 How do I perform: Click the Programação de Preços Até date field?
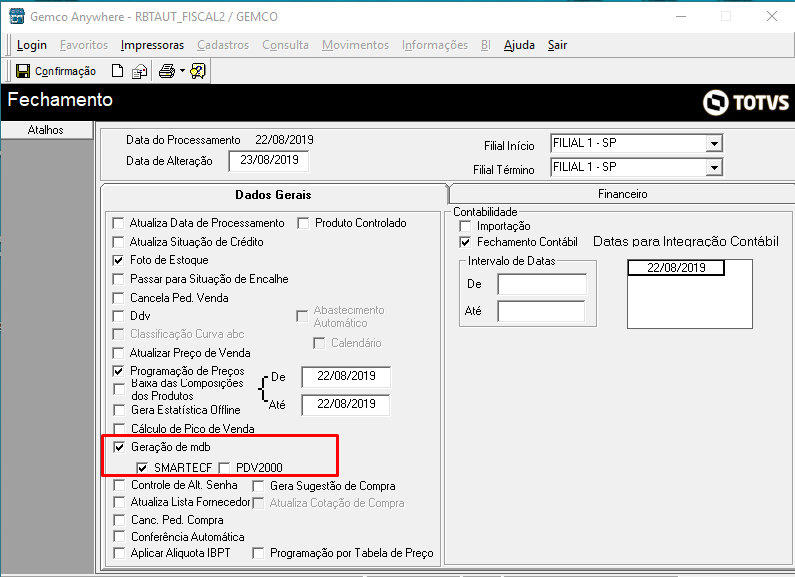click(346, 404)
